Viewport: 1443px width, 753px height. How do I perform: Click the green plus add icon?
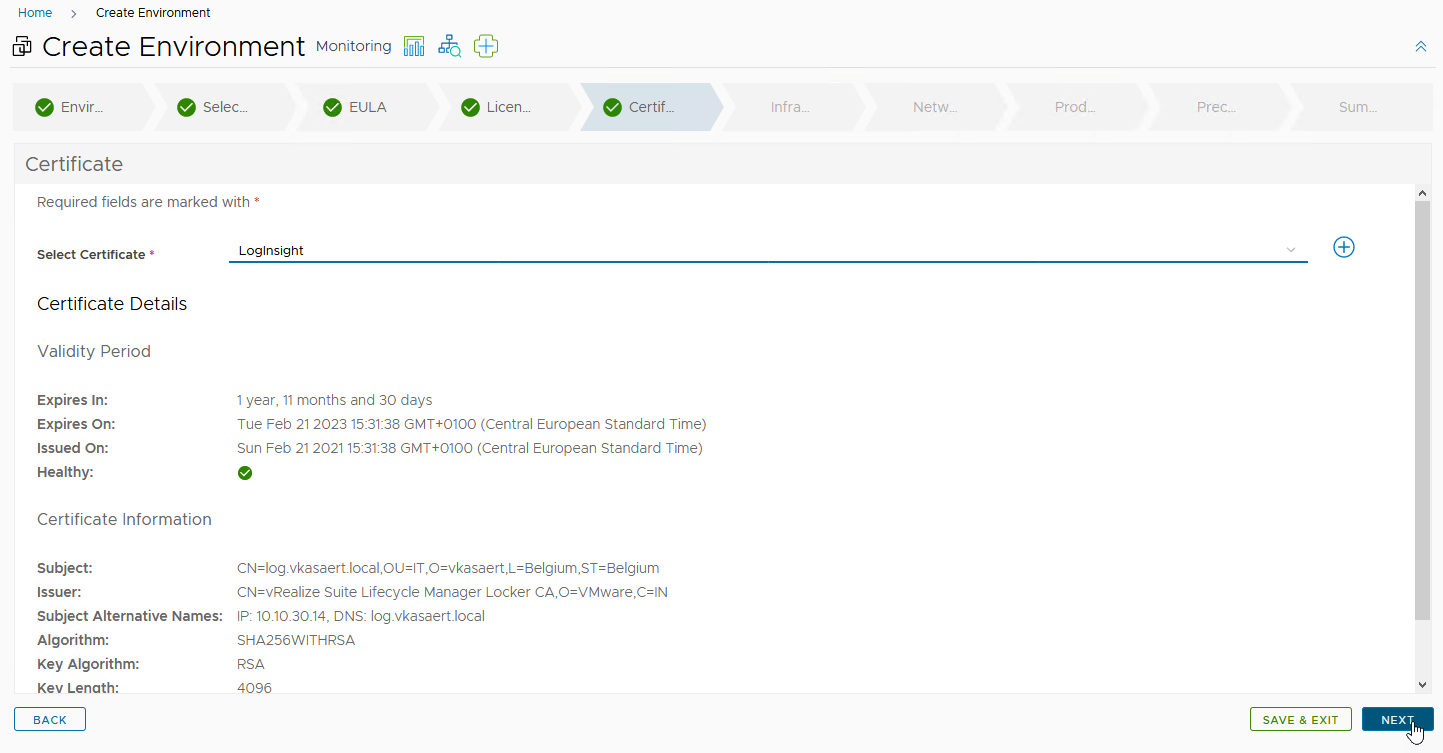[486, 46]
